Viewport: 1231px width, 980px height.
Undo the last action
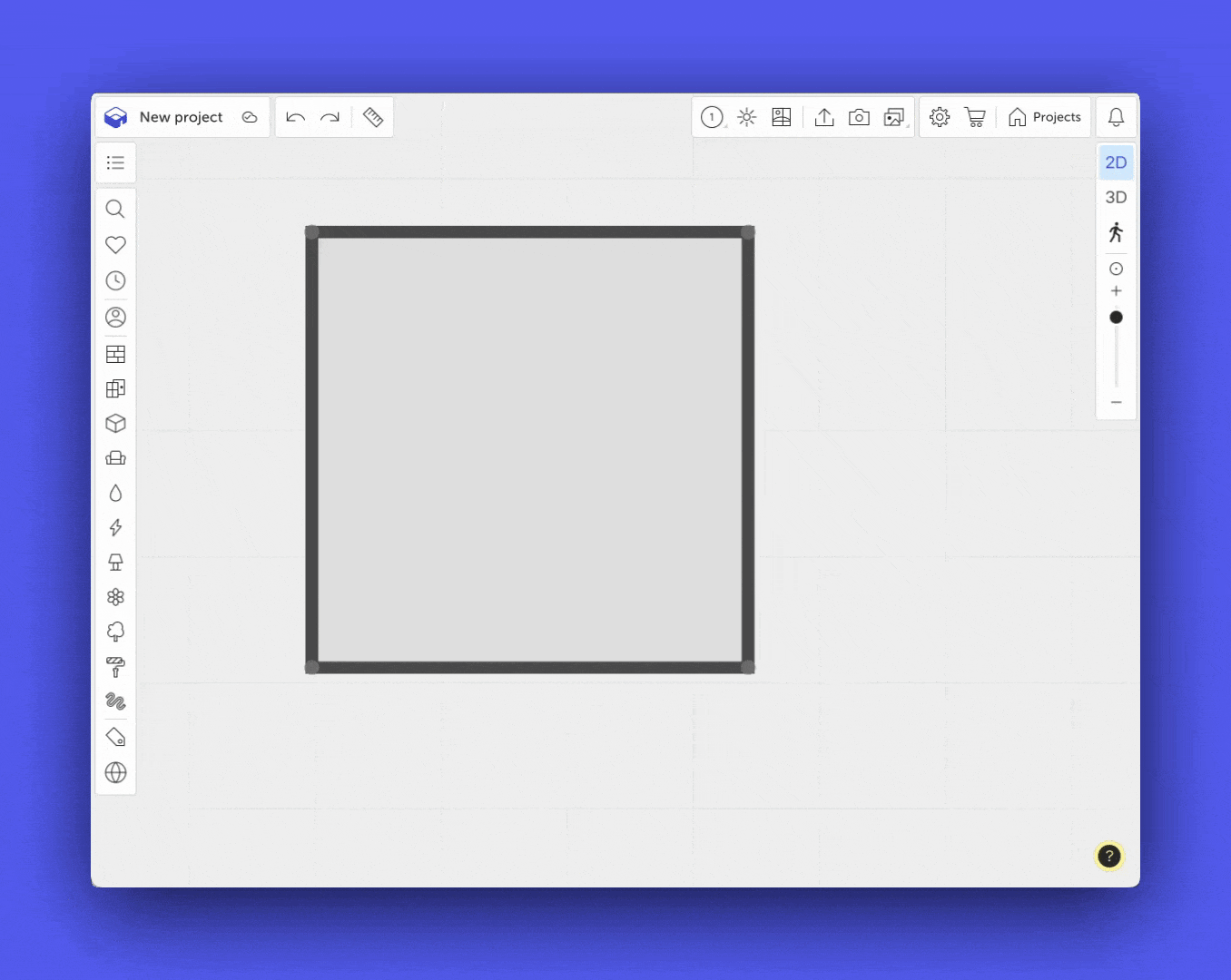(295, 117)
